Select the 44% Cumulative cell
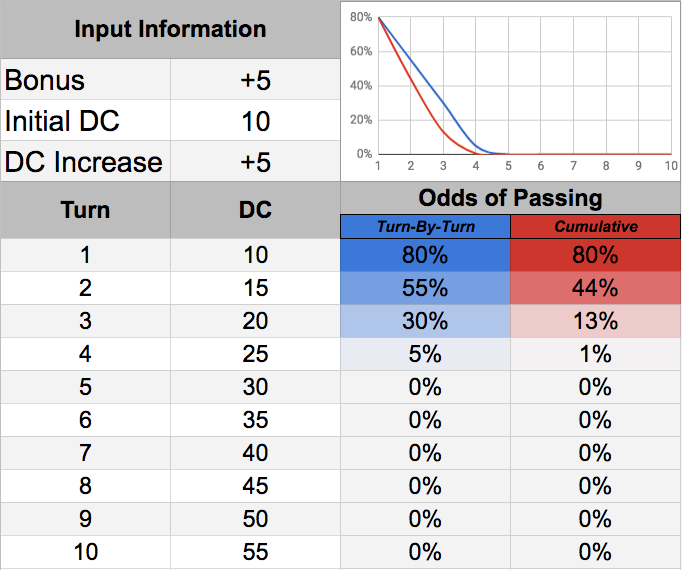This screenshot has width=682, height=570. click(596, 288)
